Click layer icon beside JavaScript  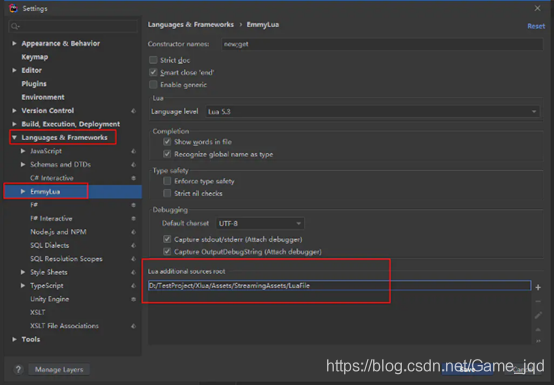pyautogui.click(x=134, y=151)
